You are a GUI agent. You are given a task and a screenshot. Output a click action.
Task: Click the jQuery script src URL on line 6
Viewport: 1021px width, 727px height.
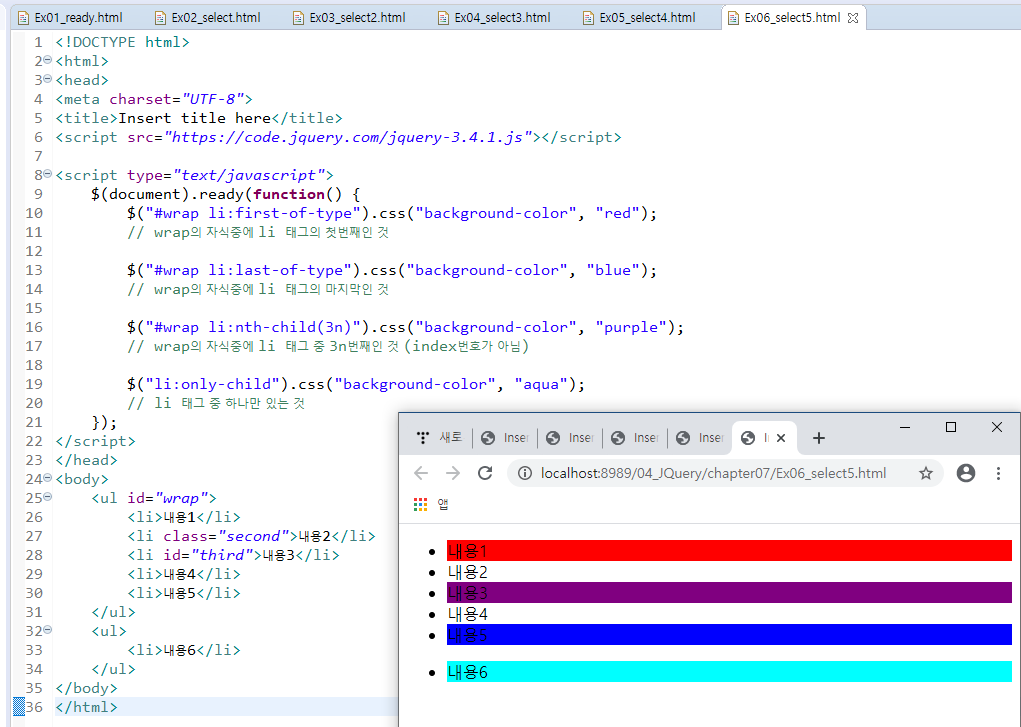click(x=348, y=137)
